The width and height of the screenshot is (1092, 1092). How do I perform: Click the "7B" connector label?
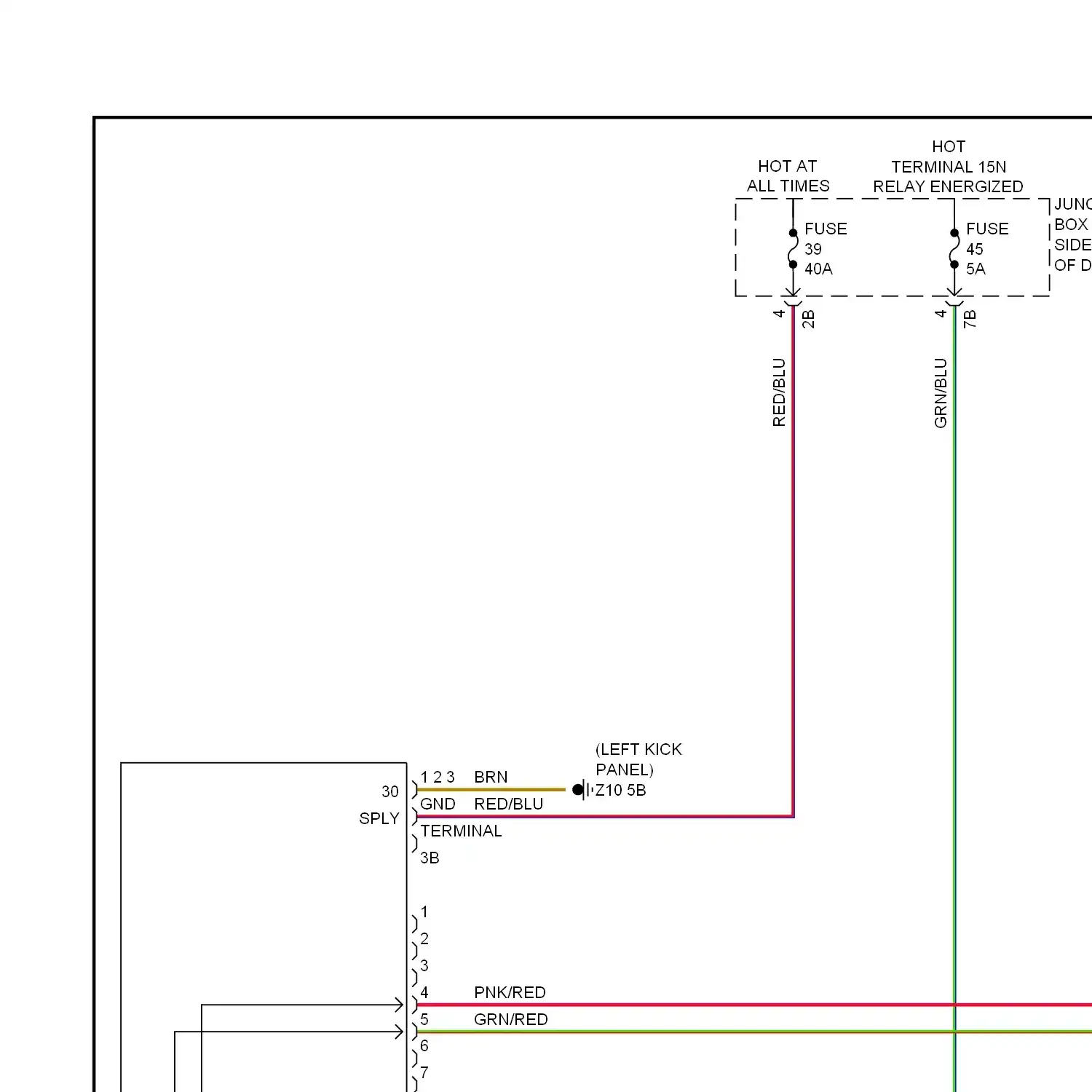[x=970, y=319]
